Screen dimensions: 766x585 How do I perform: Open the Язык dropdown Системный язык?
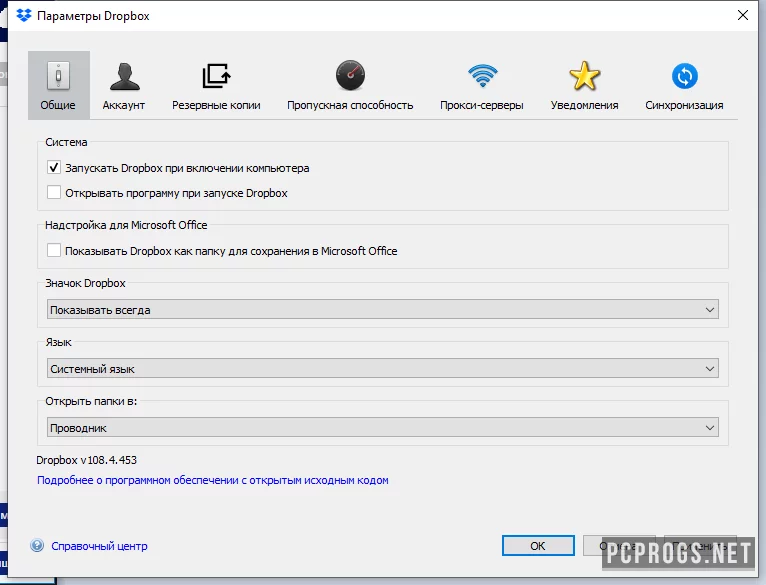(x=383, y=368)
